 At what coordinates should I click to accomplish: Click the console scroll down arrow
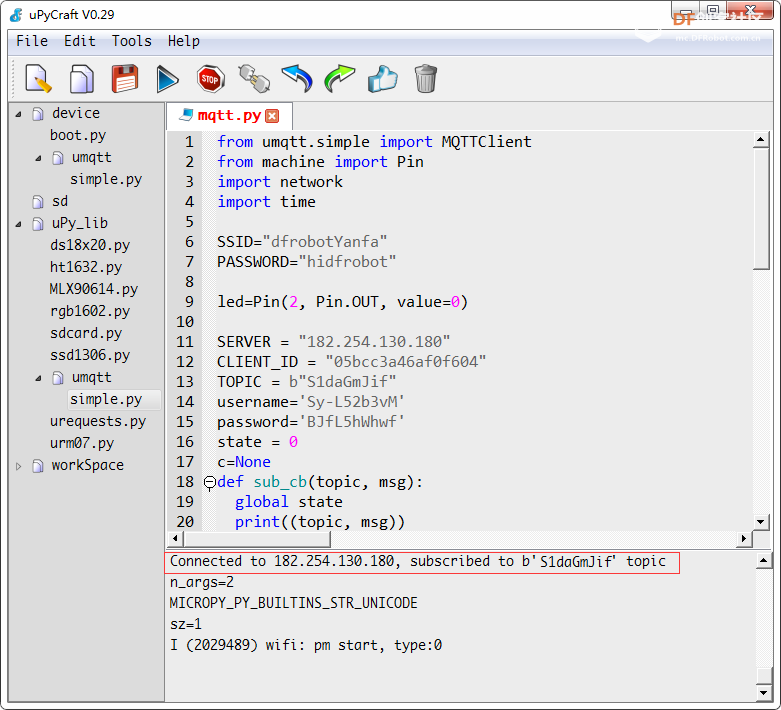pos(764,692)
